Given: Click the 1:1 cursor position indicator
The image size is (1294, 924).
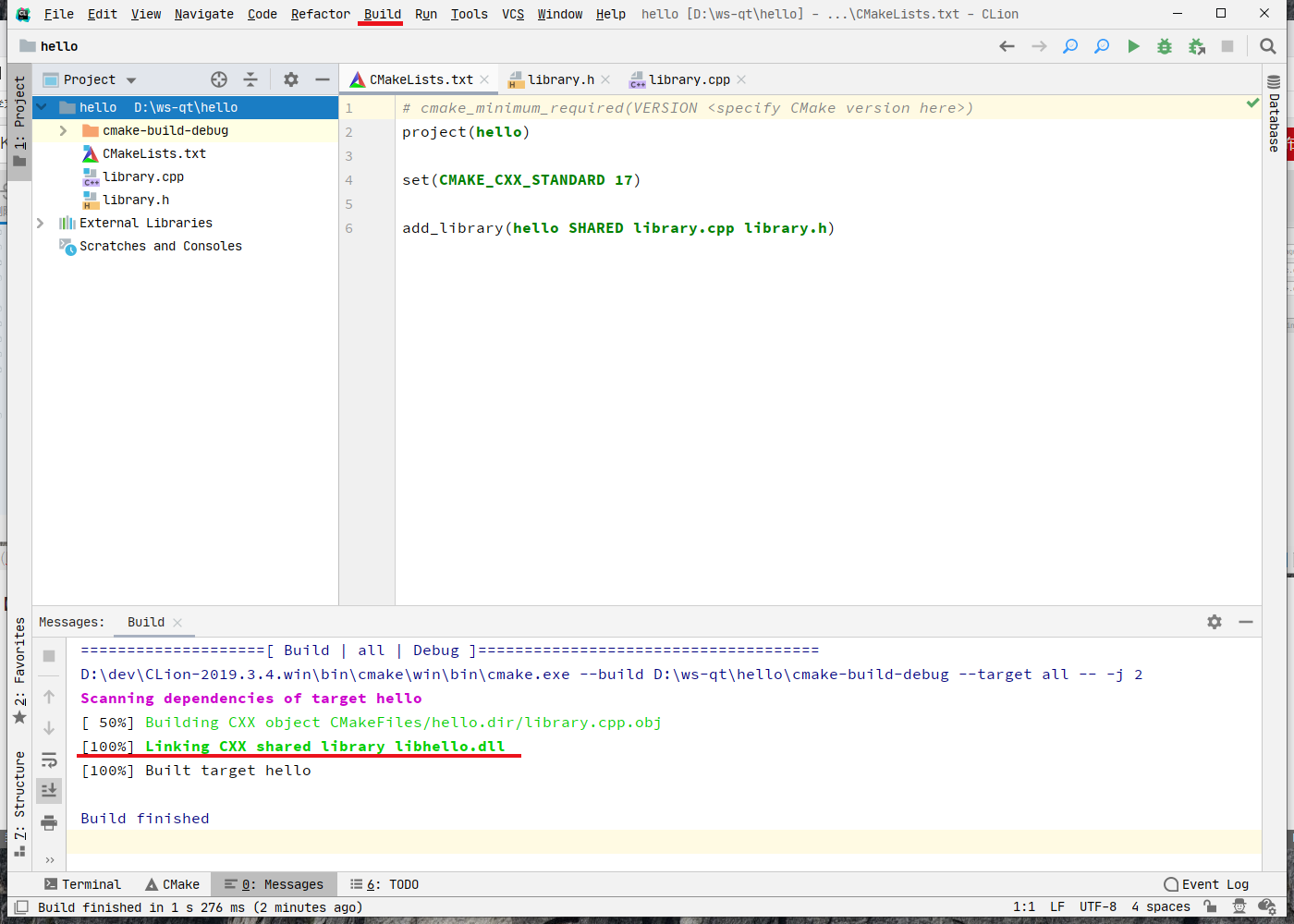Looking at the screenshot, I should (1024, 907).
